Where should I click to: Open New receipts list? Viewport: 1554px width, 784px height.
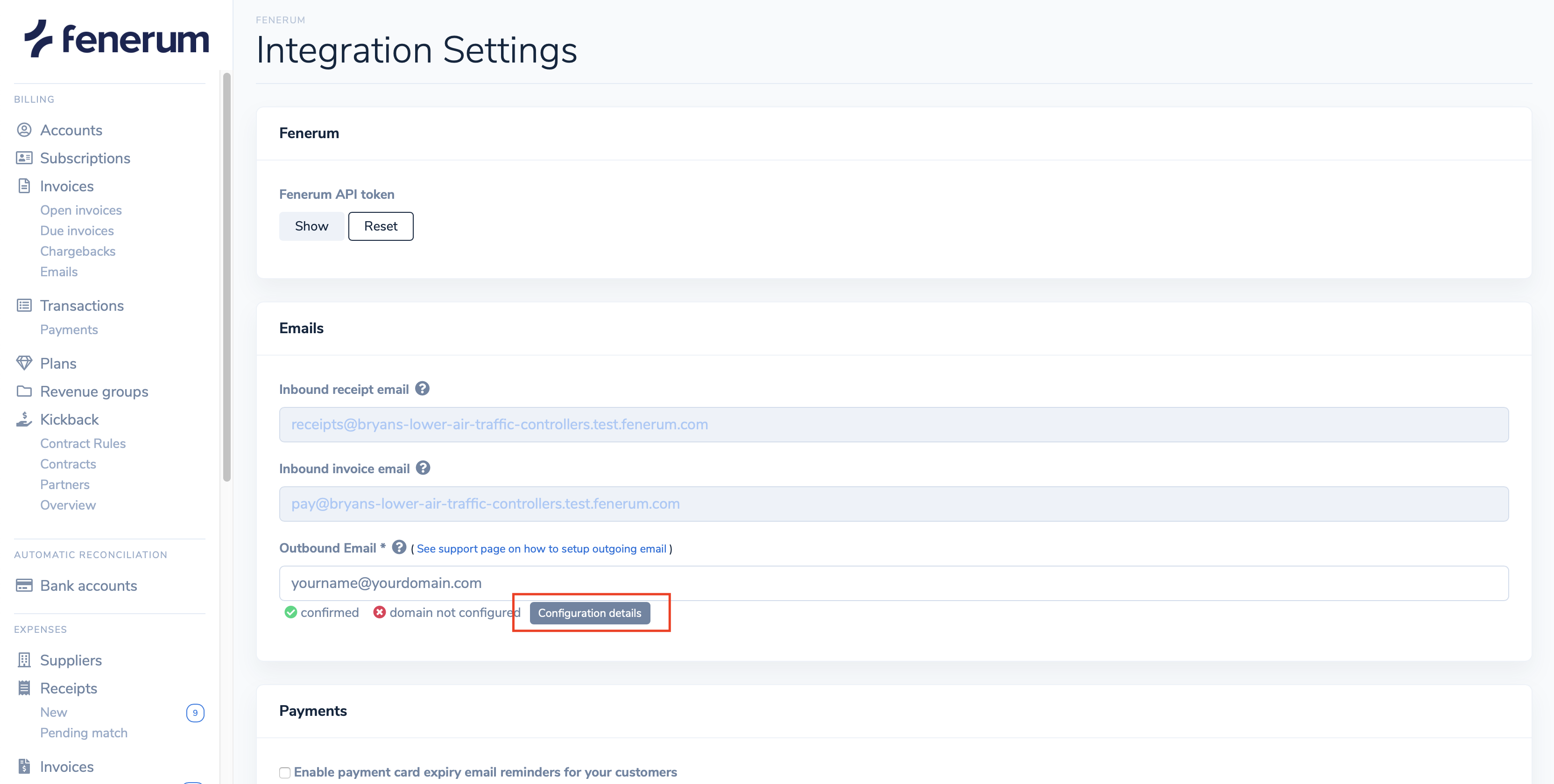tap(54, 712)
